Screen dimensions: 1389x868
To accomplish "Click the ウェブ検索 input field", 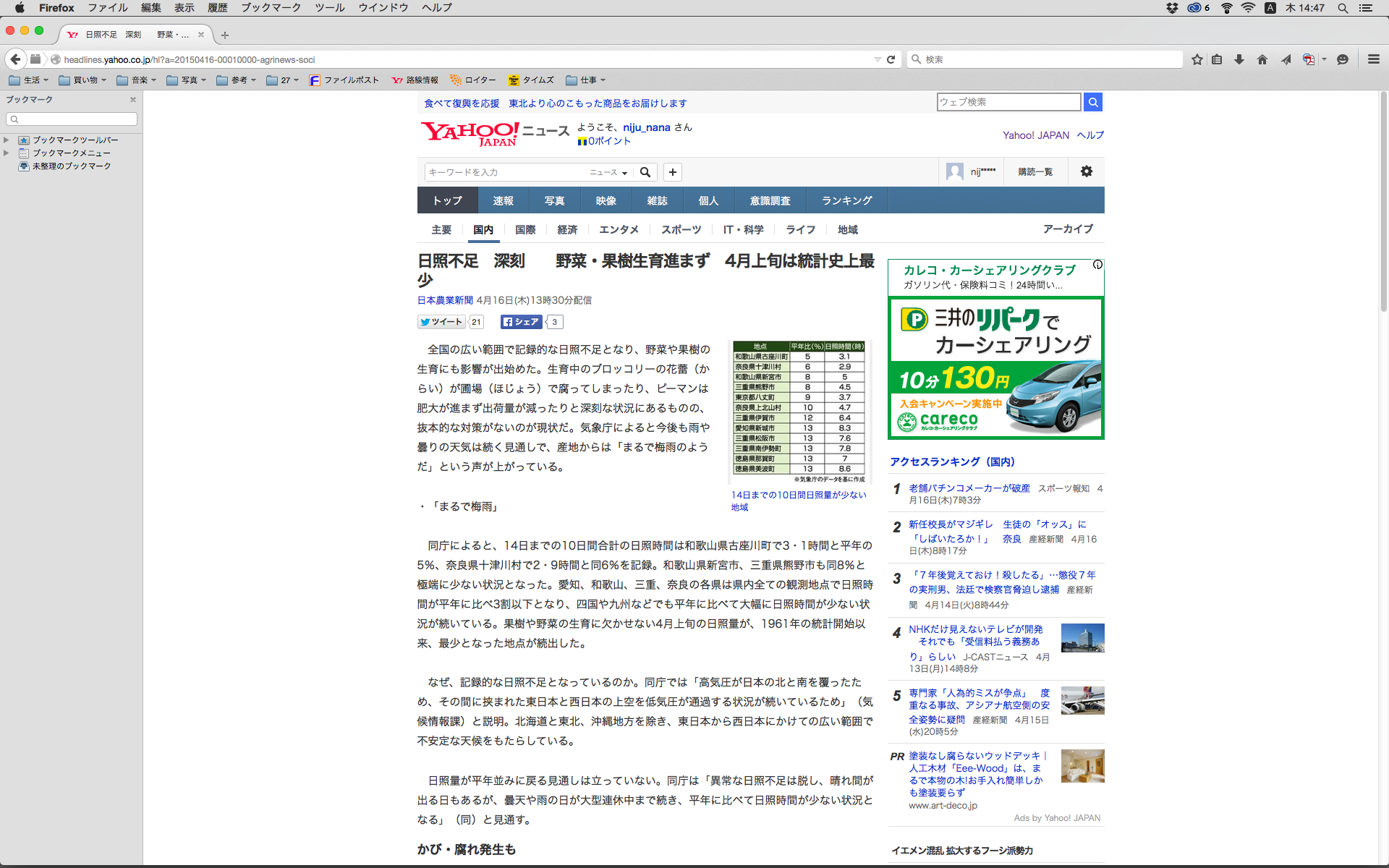I will (x=1008, y=102).
